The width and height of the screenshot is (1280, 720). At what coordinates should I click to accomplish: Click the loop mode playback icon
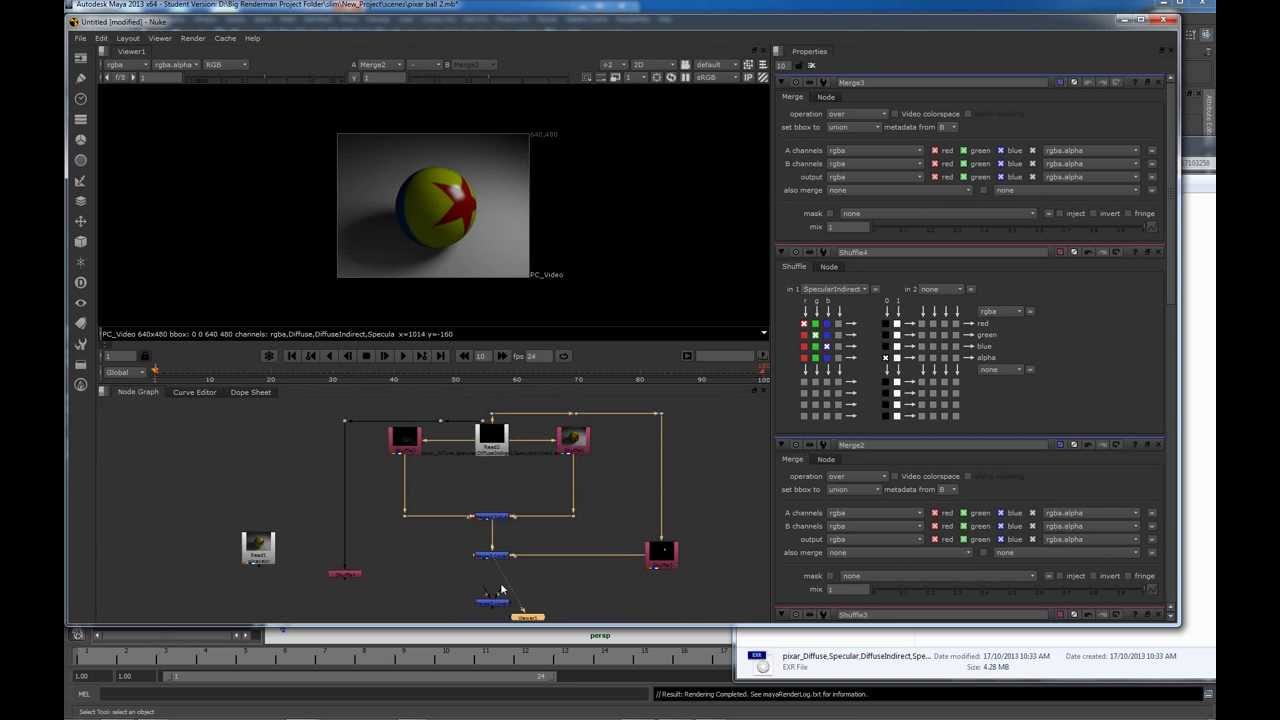(564, 356)
